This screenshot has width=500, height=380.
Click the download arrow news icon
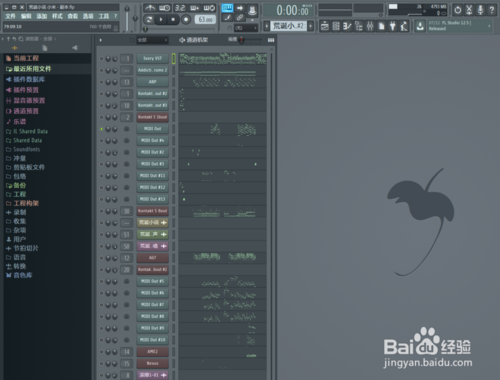point(420,26)
